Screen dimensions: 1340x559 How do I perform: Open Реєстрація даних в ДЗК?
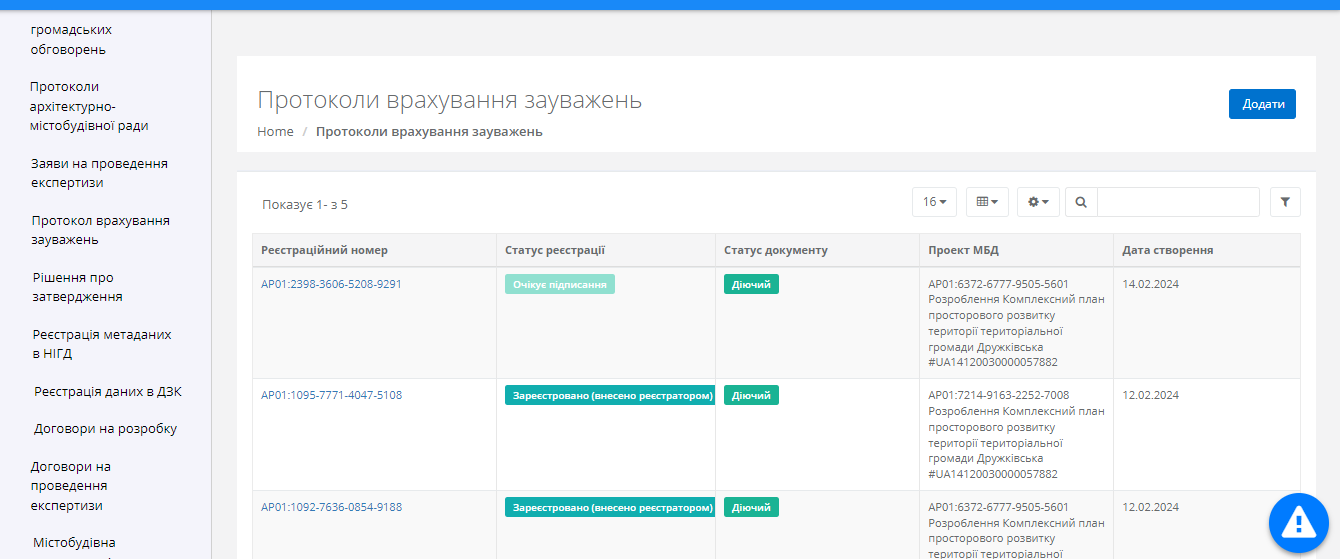(x=108, y=391)
